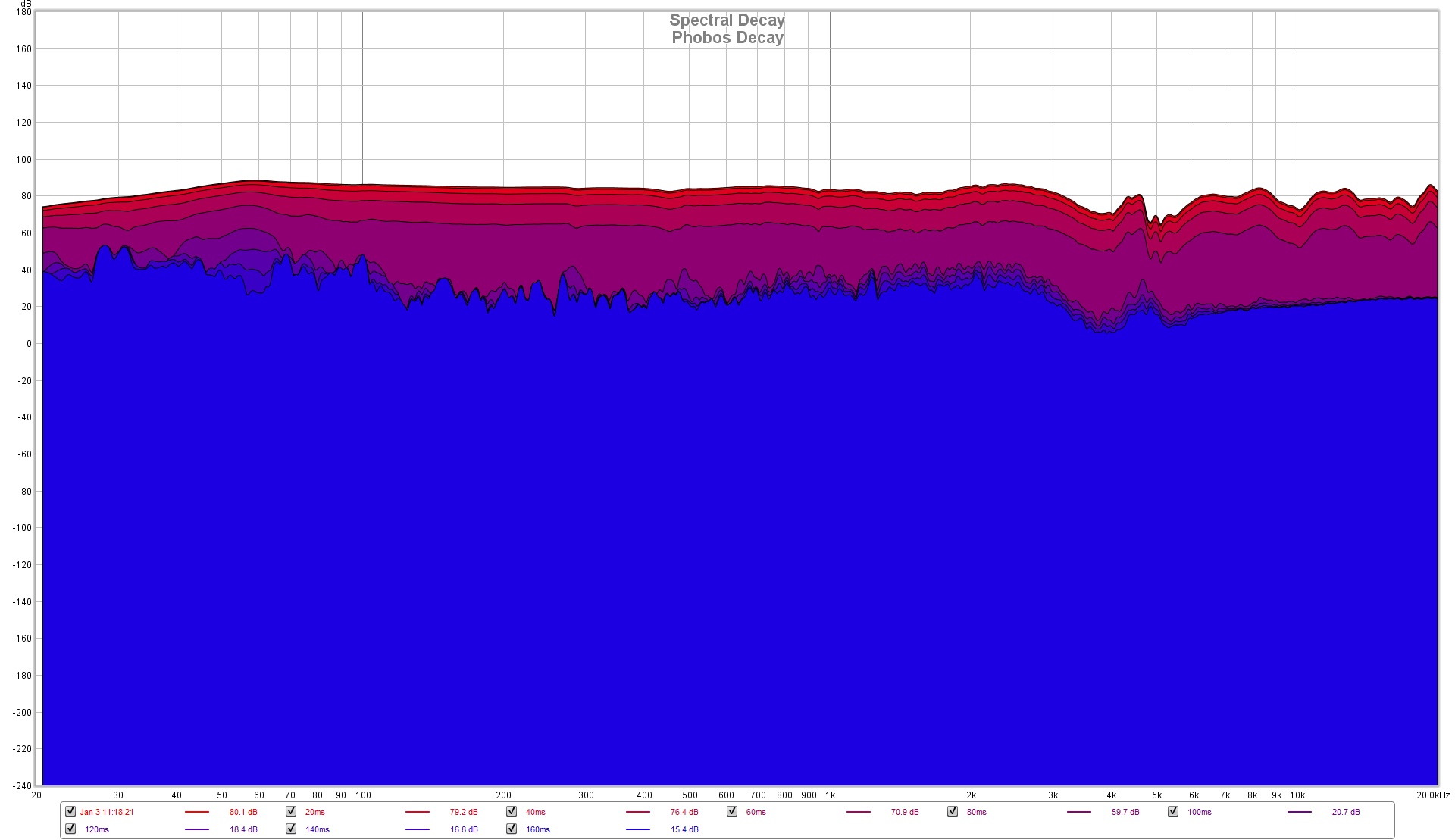Screen dimensions: 1455x840
Task: Click the Spectral Decay graph title
Action: (x=727, y=20)
